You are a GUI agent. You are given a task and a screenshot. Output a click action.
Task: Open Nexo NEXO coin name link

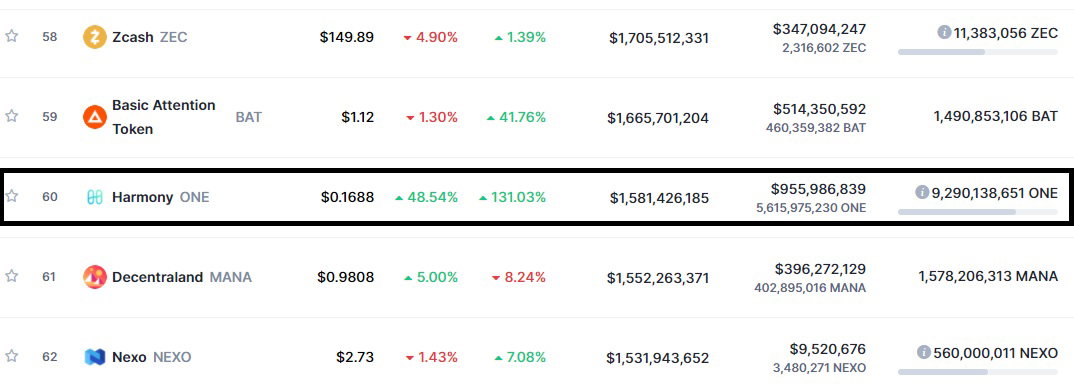[151, 357]
